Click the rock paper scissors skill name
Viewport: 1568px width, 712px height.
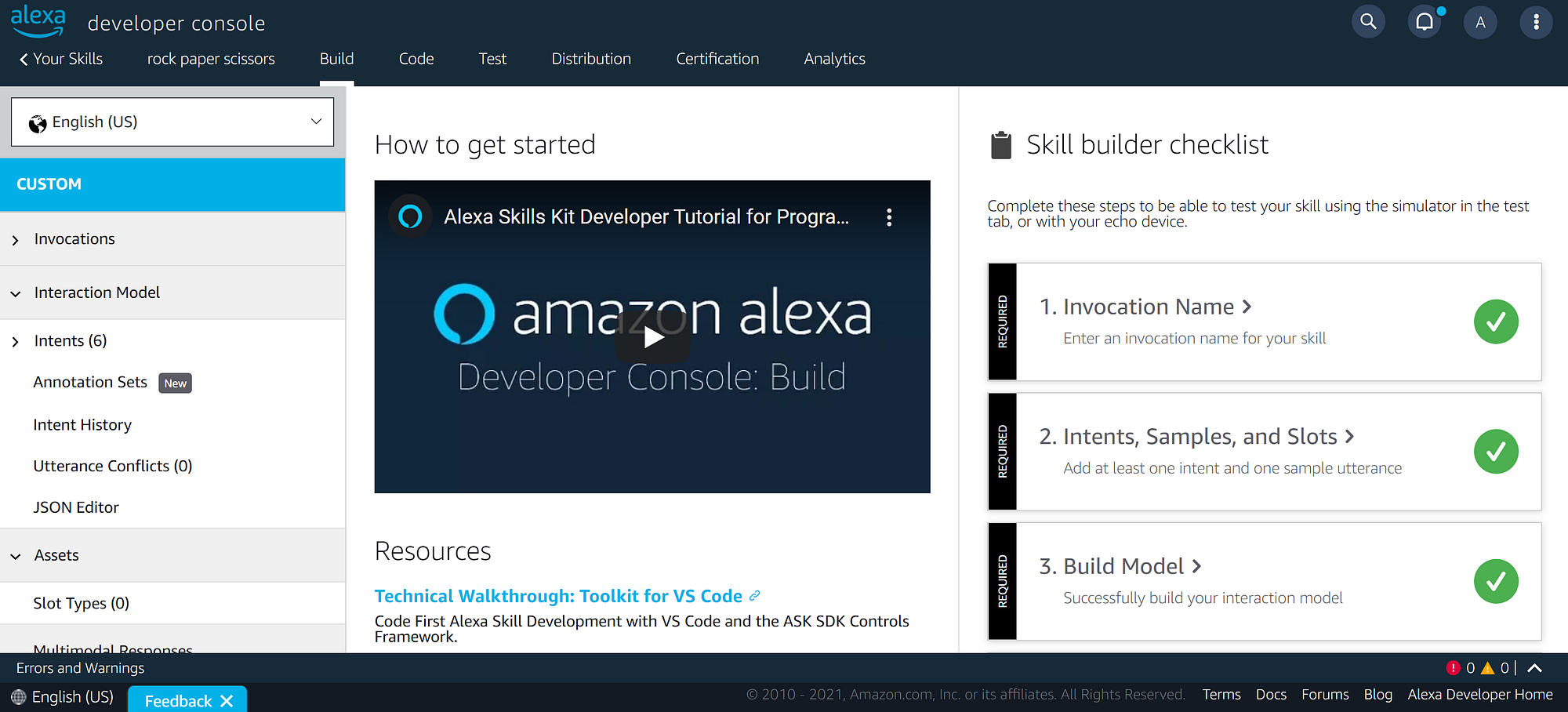pos(211,59)
